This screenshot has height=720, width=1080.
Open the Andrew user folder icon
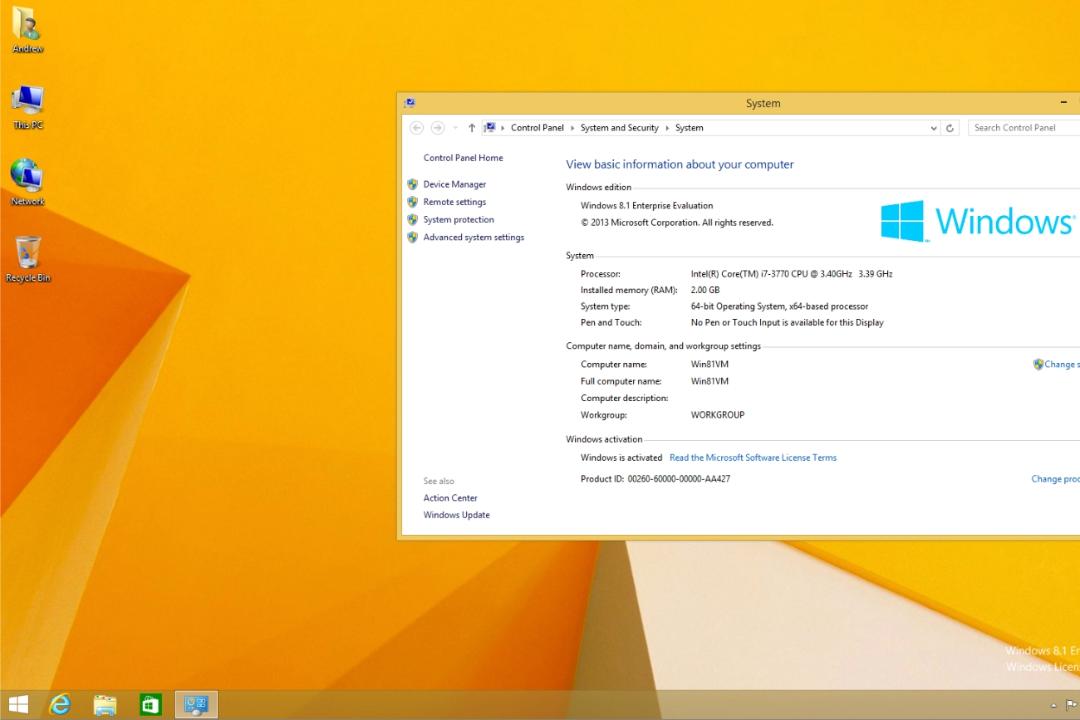click(27, 29)
